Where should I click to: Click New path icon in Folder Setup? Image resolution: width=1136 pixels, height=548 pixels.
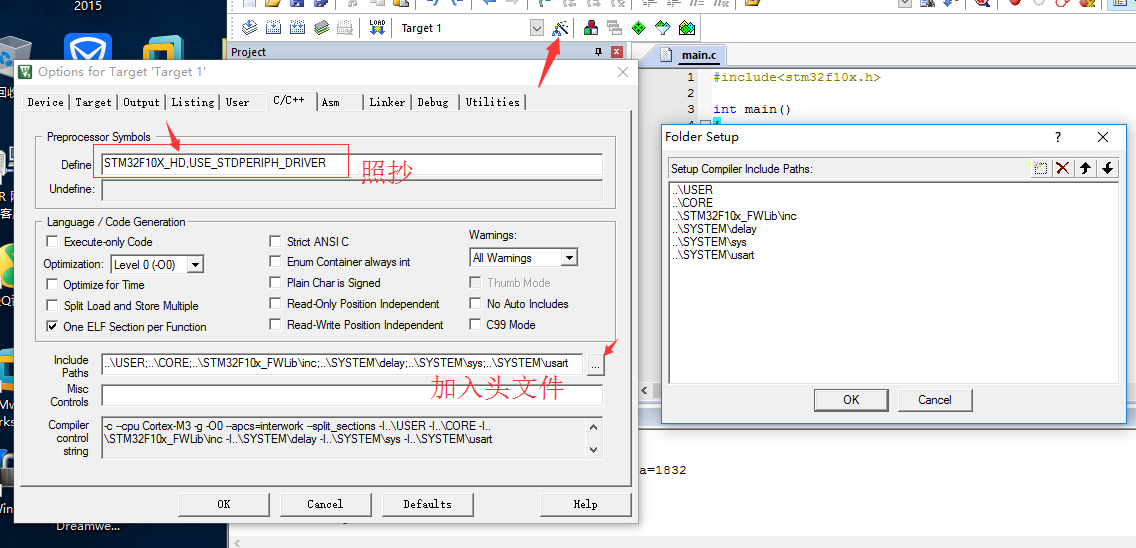[1041, 168]
